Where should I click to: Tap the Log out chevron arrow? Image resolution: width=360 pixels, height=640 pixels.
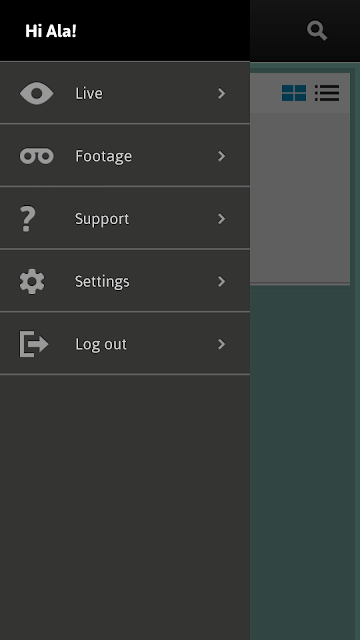(222, 344)
